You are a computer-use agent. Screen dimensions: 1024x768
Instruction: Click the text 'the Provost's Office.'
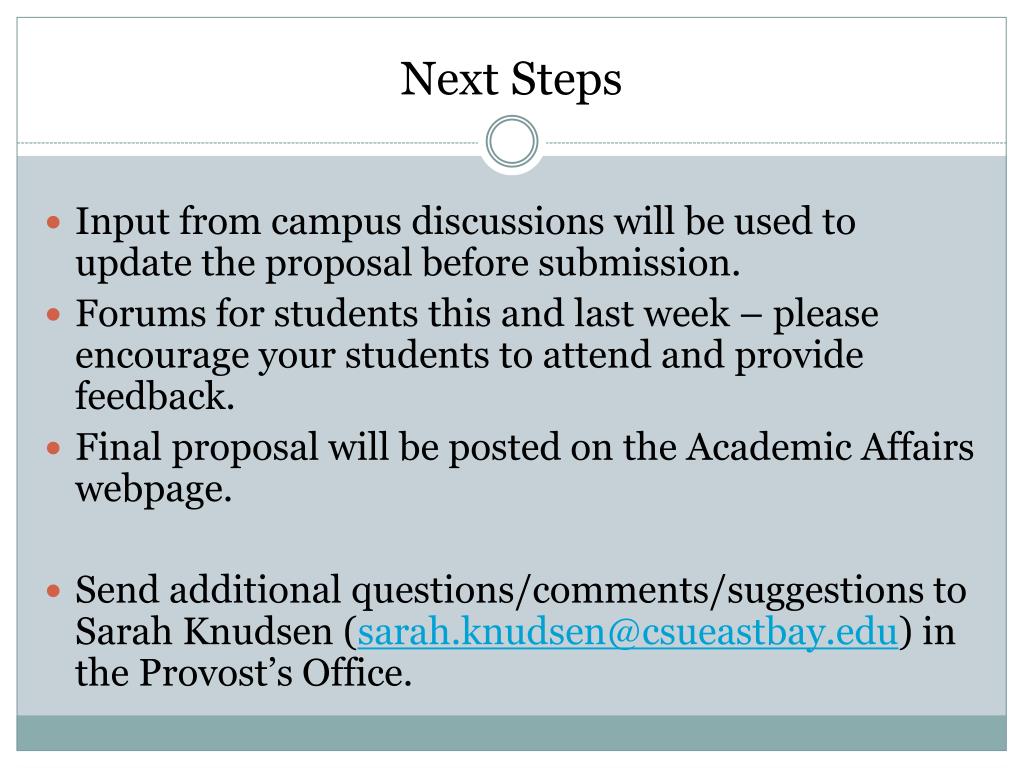[244, 673]
